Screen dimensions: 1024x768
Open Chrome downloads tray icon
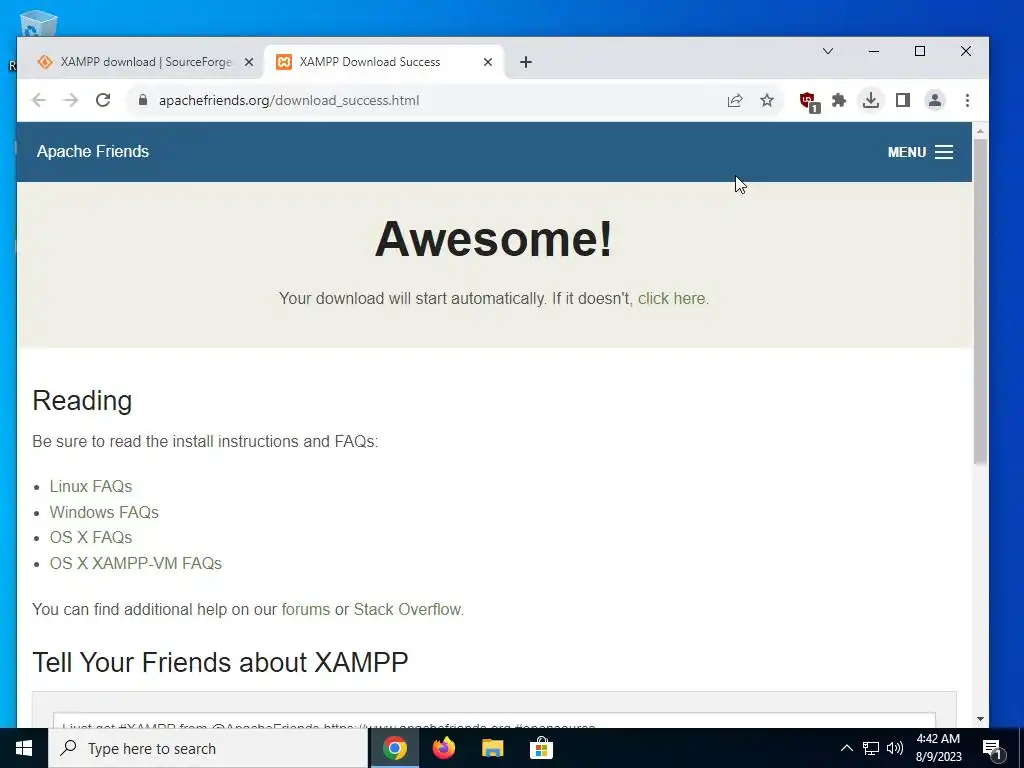[x=871, y=101]
